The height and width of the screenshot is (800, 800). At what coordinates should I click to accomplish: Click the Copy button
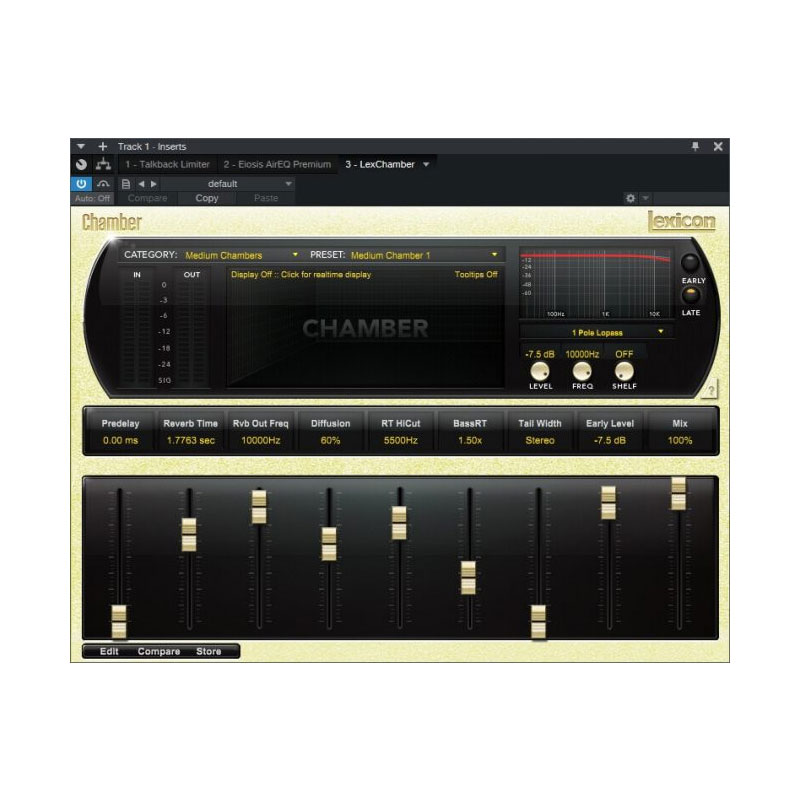(x=207, y=198)
